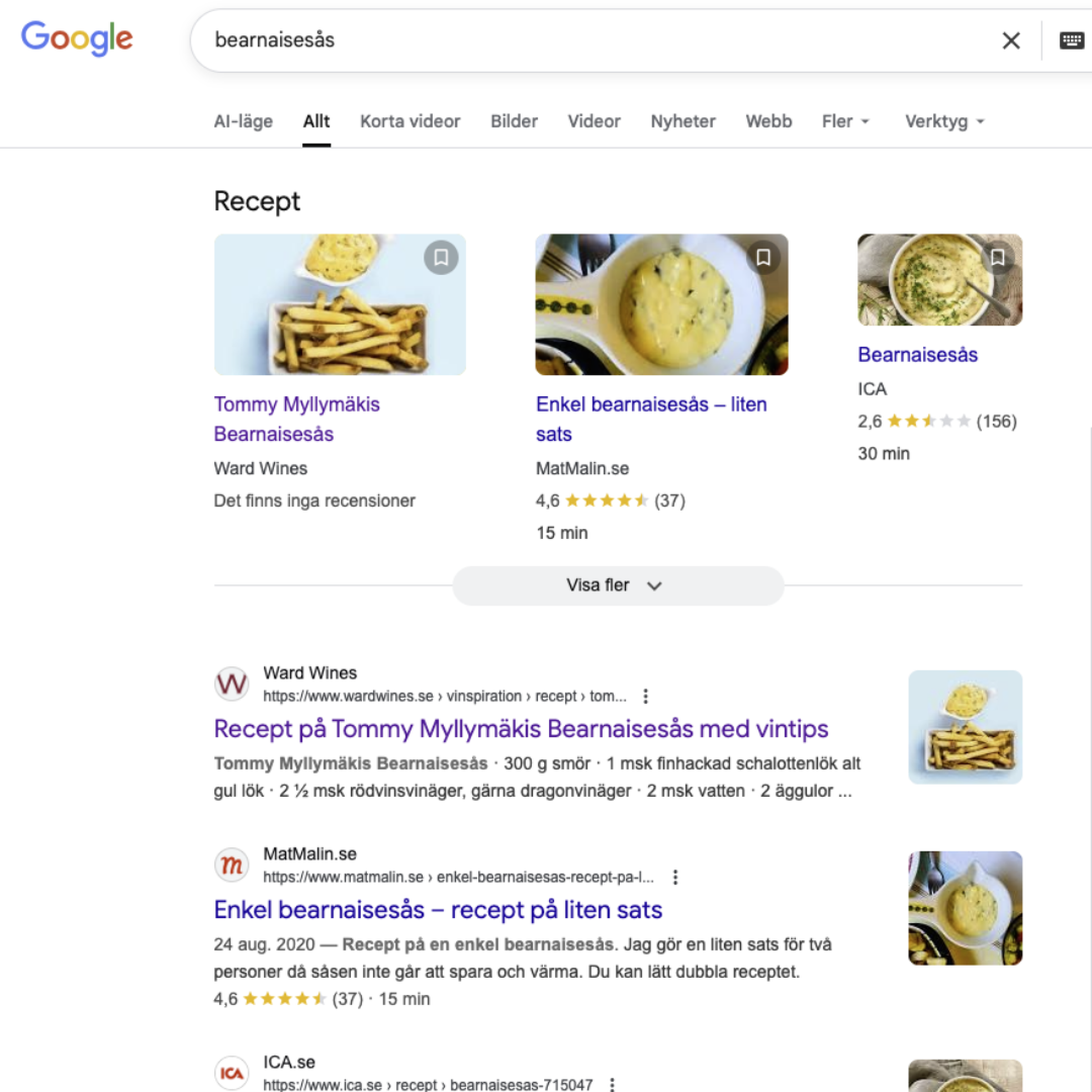This screenshot has height=1092, width=1092.
Task: Switch to the AI-läge tab
Action: pyautogui.click(x=243, y=121)
